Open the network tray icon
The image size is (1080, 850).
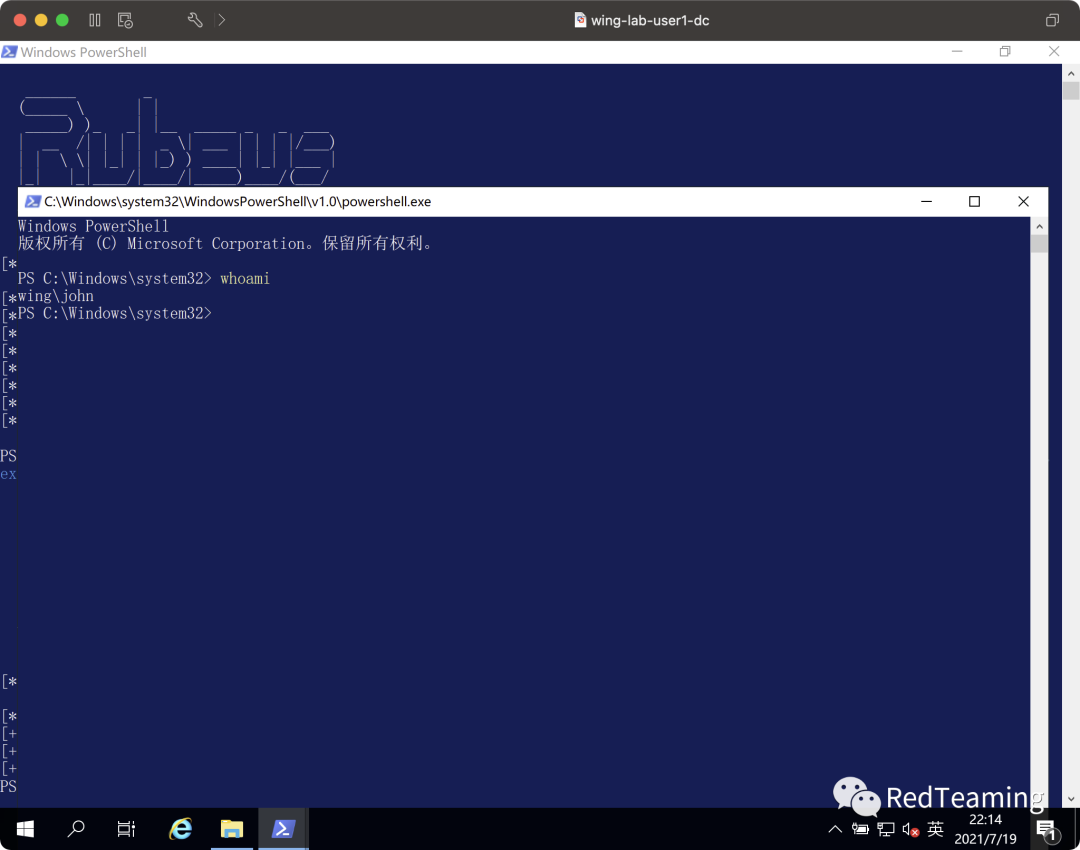(x=886, y=829)
